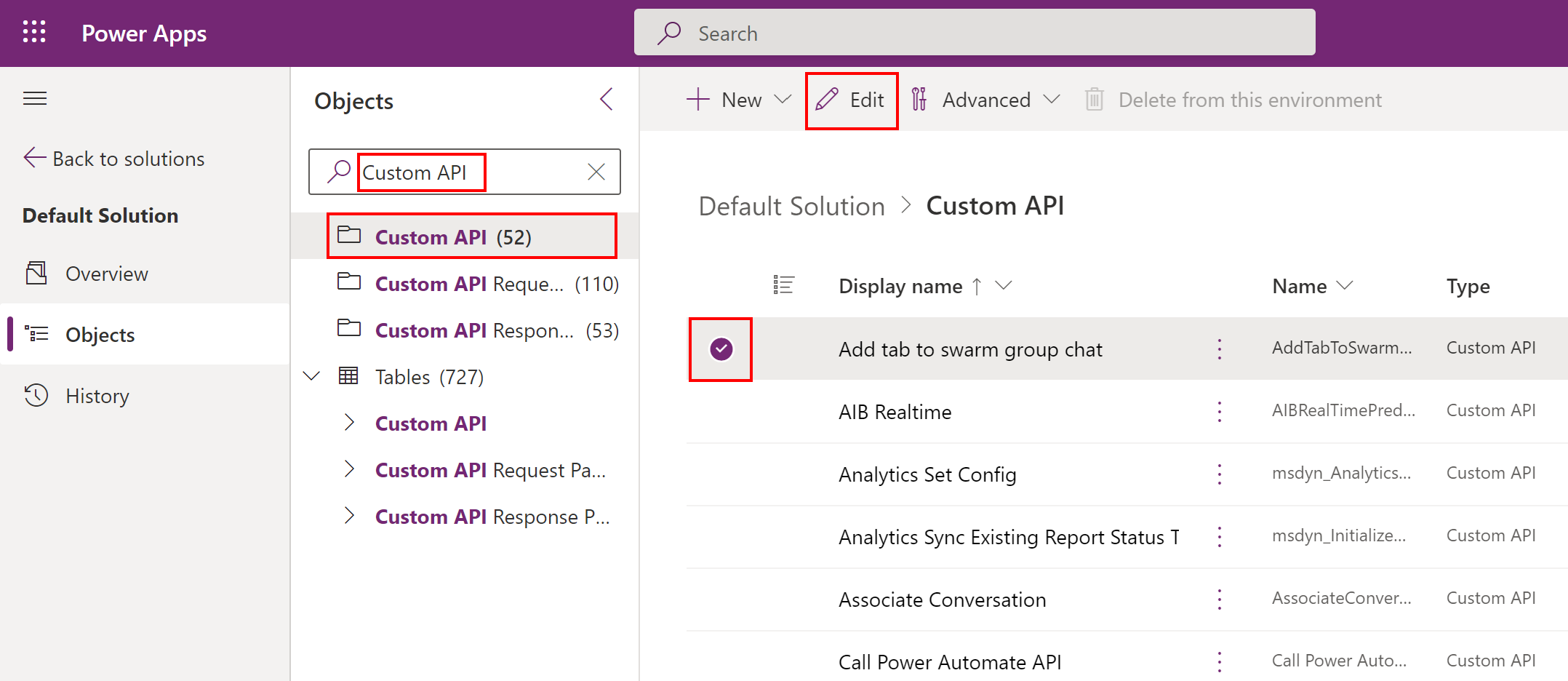Deselect the Add tab to swarm checkbox
The width and height of the screenshot is (1568, 681).
click(x=721, y=349)
